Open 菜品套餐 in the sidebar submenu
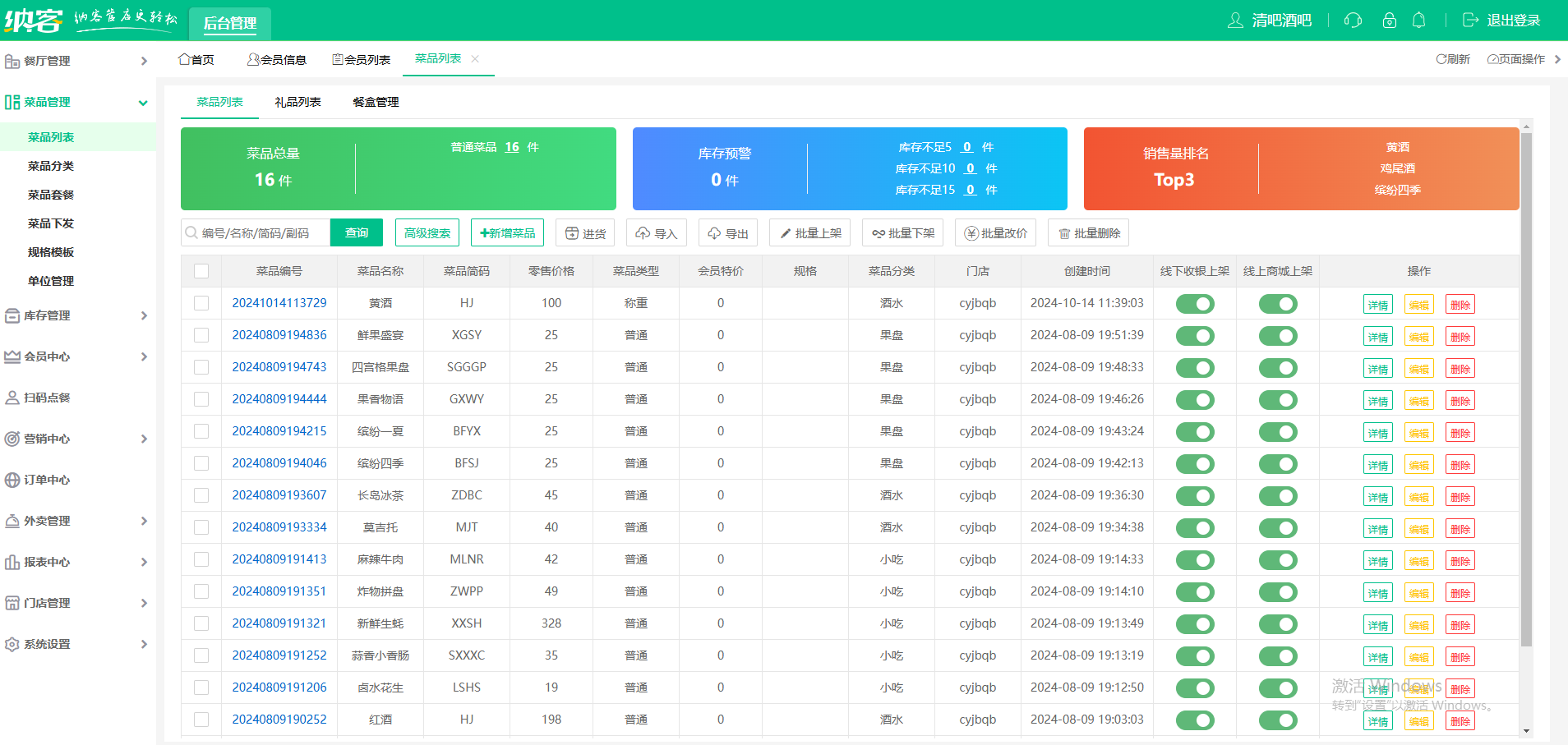 (51, 195)
